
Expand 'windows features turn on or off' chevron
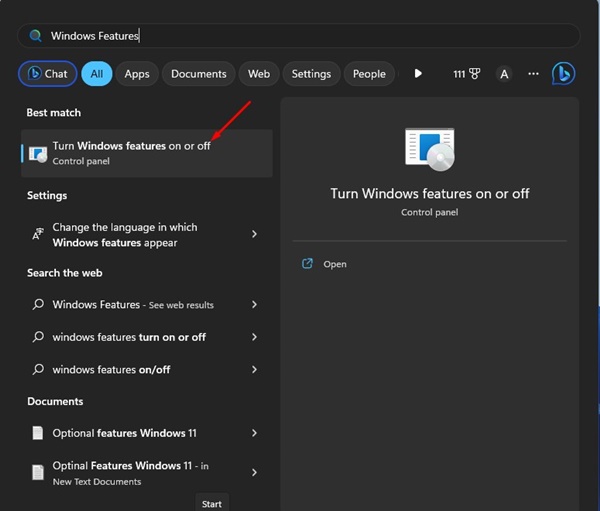[254, 337]
